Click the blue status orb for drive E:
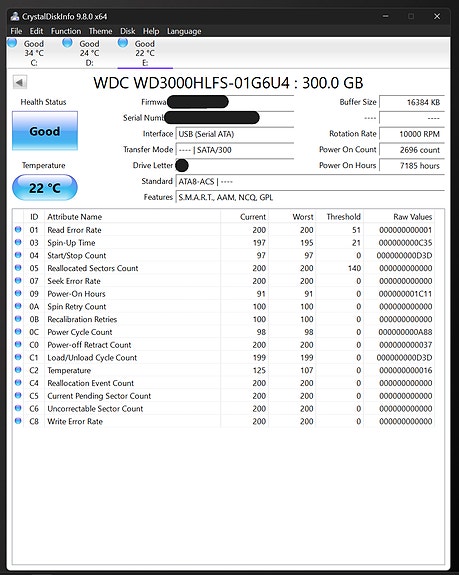The image size is (459, 575). (x=123, y=43)
